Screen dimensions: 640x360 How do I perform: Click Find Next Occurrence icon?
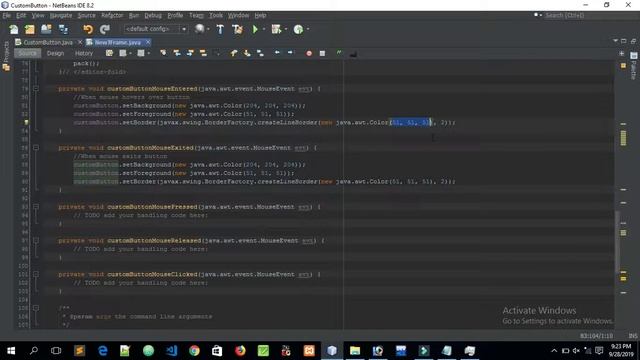(x=190, y=53)
